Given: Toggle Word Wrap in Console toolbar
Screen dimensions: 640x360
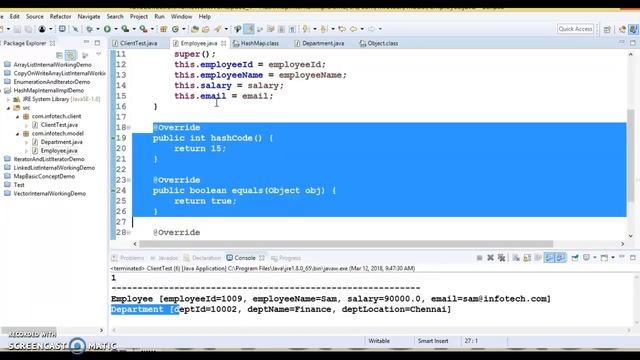Looking at the screenshot, I should click(x=538, y=258).
